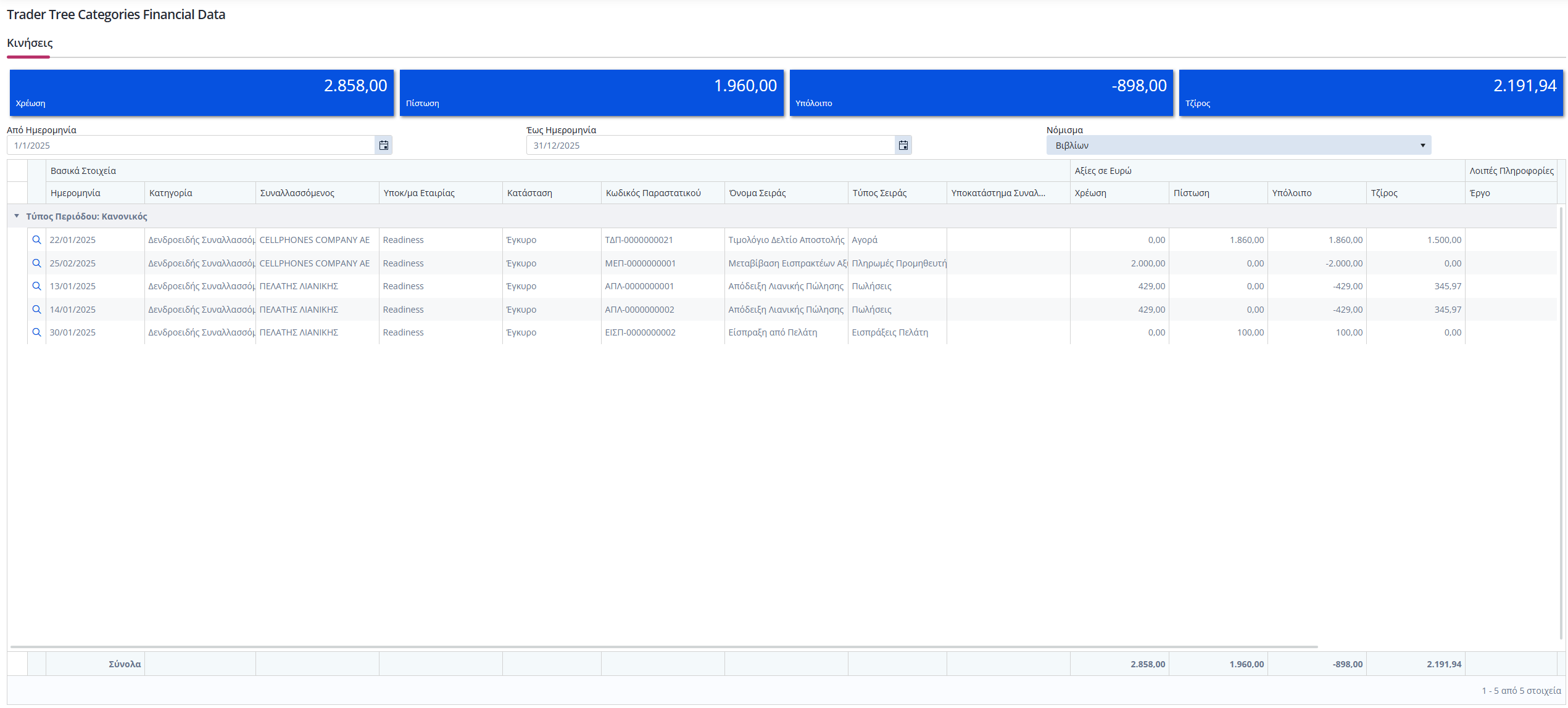1568x708 pixels.
Task: Click the Πίστωση 1.960,00 summary card
Action: click(x=591, y=93)
